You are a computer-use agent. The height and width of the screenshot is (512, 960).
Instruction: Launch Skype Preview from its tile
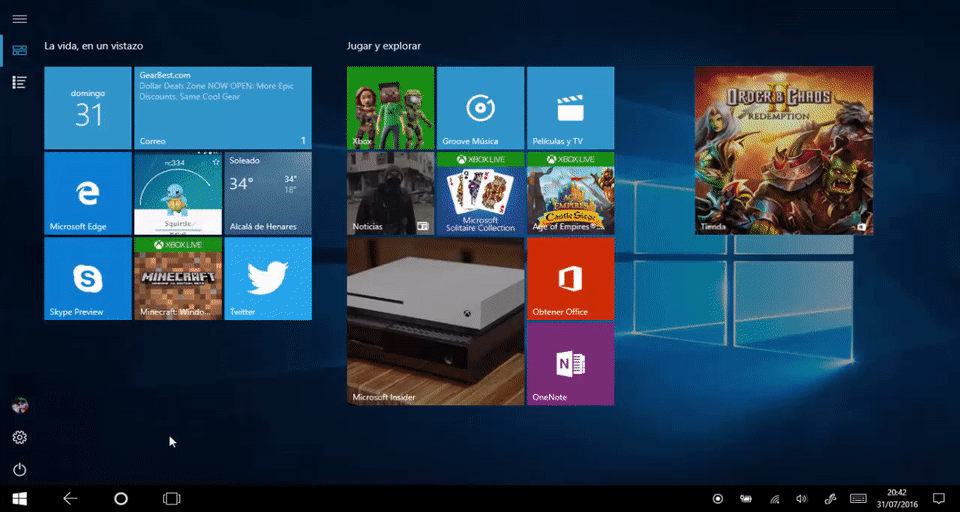coord(87,278)
